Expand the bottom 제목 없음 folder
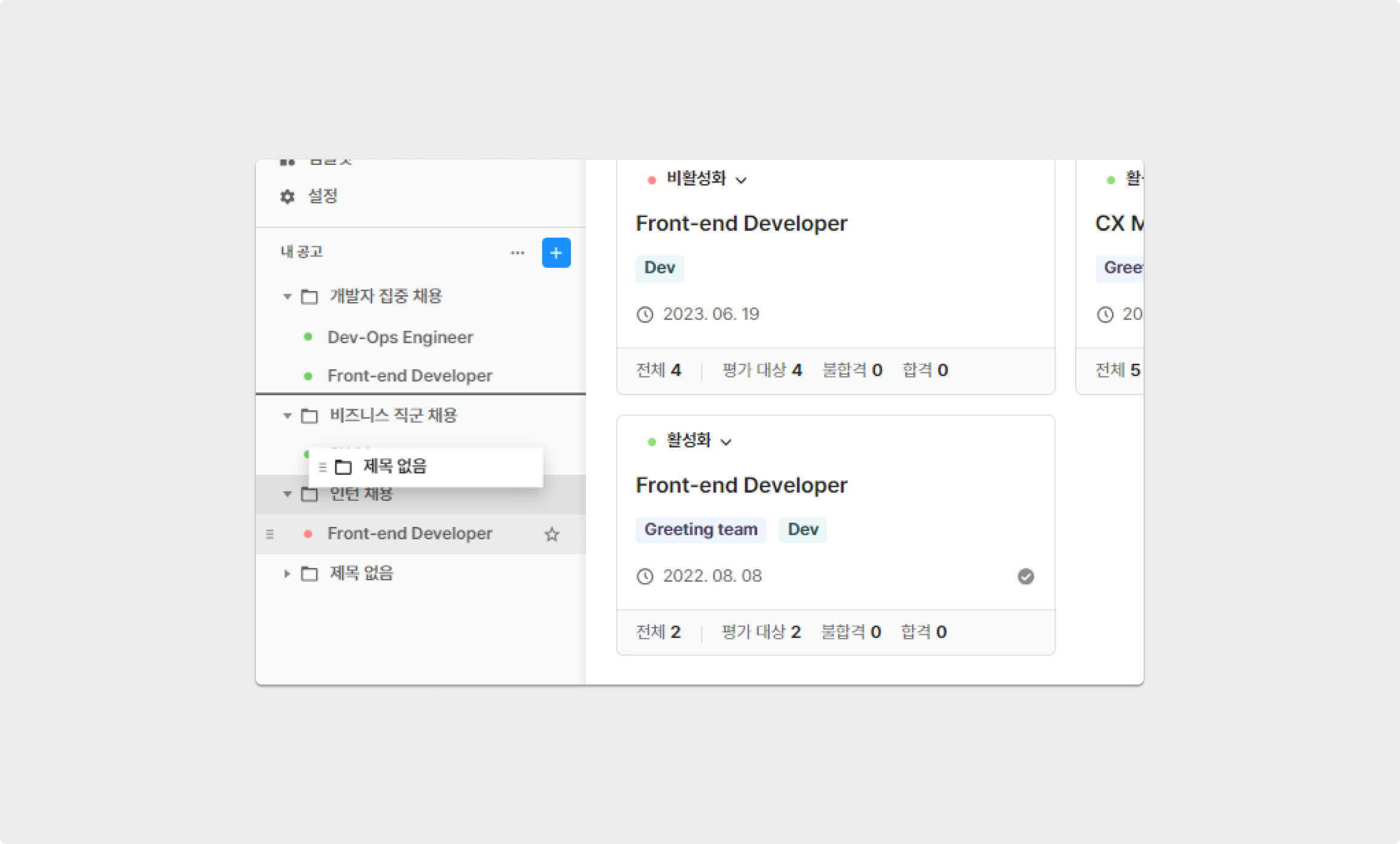 (x=287, y=574)
